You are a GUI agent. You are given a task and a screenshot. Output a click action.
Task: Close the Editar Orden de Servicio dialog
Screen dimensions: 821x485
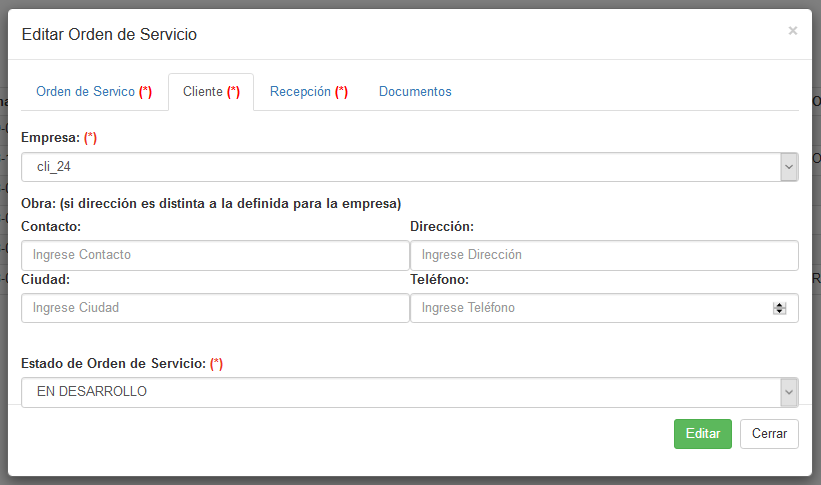pyautogui.click(x=792, y=31)
